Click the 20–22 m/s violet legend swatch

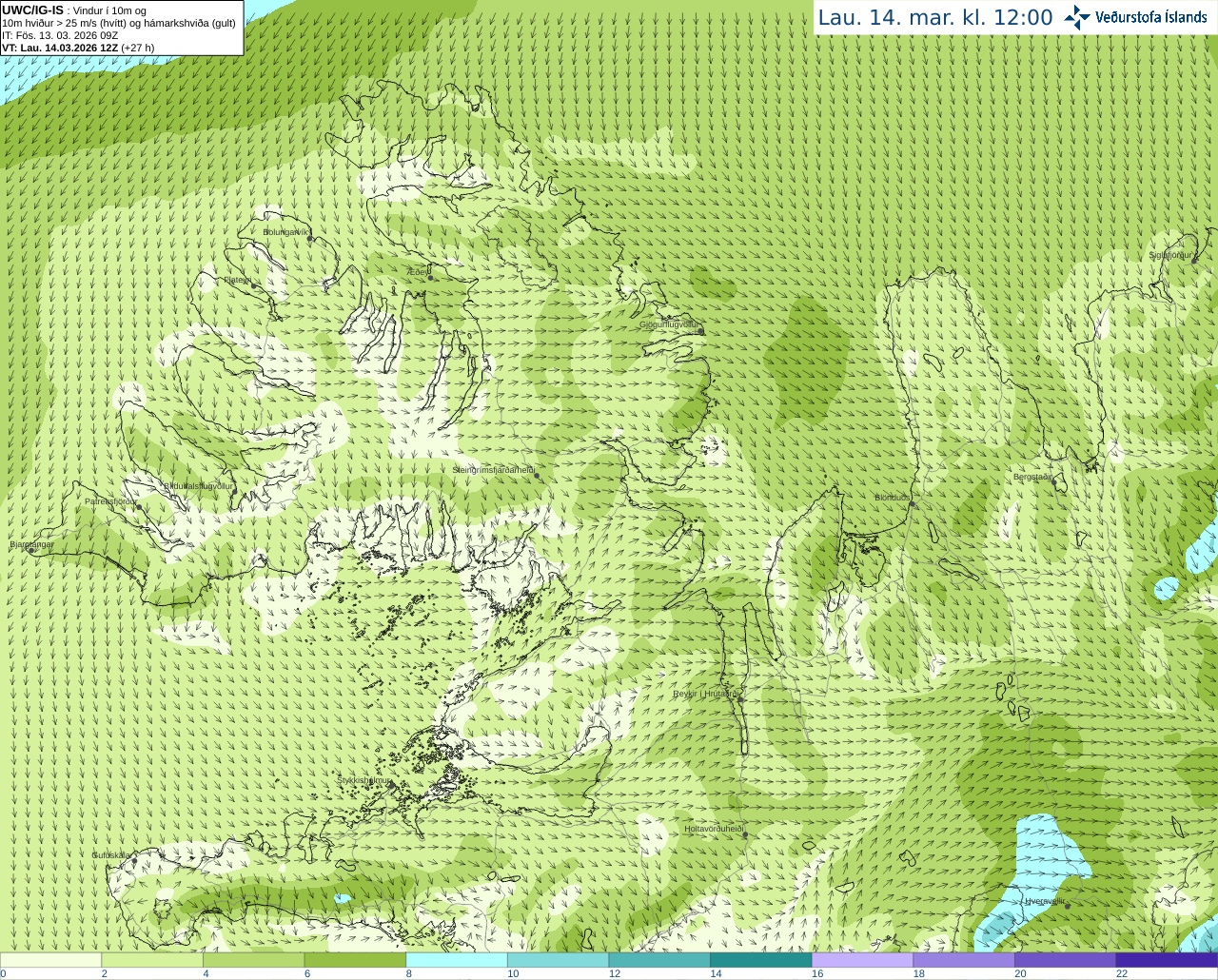(x=1066, y=960)
